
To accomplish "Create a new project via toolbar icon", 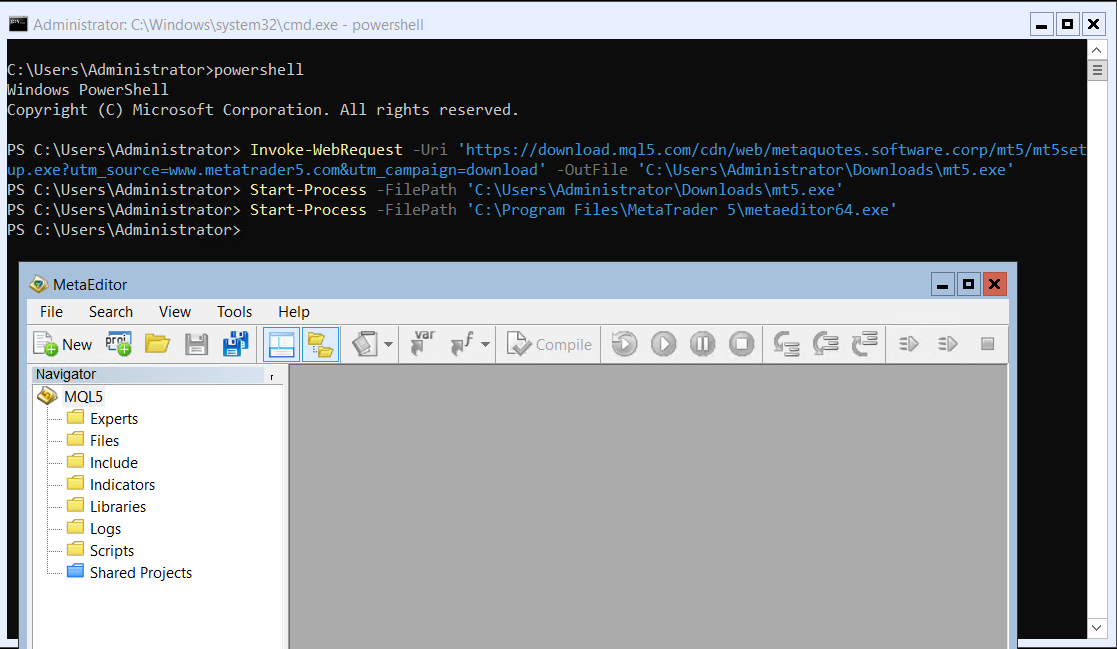I will tap(118, 344).
